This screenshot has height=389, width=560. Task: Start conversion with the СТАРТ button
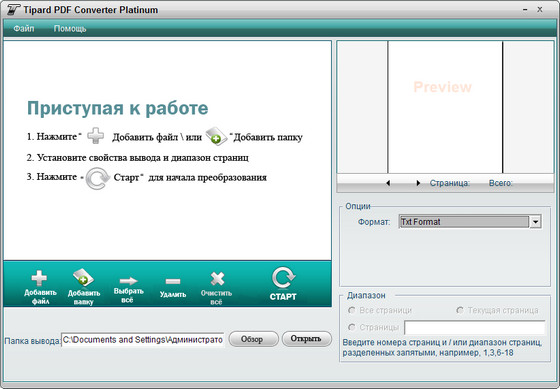pos(283,284)
